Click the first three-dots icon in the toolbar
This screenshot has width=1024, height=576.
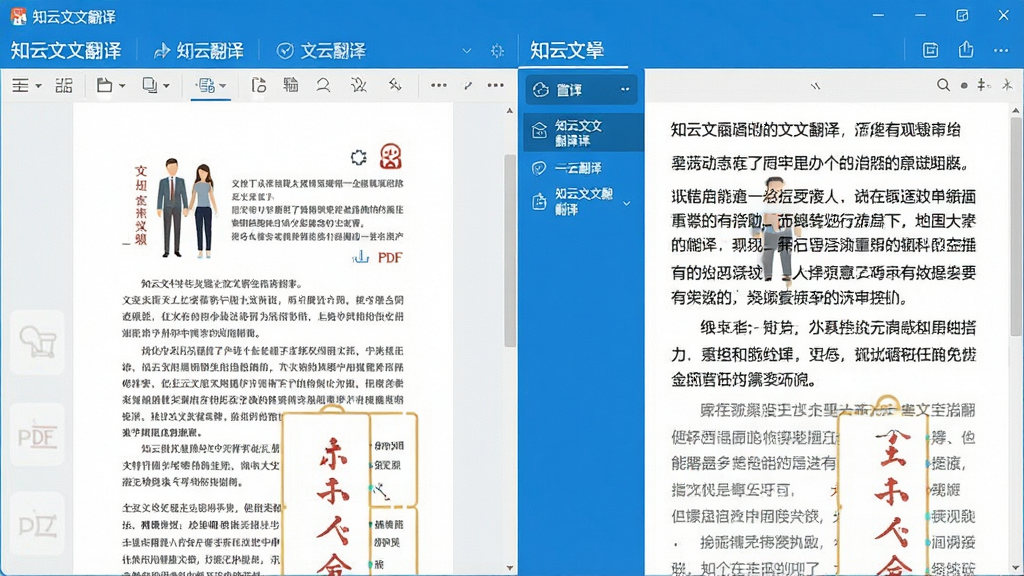pos(439,85)
